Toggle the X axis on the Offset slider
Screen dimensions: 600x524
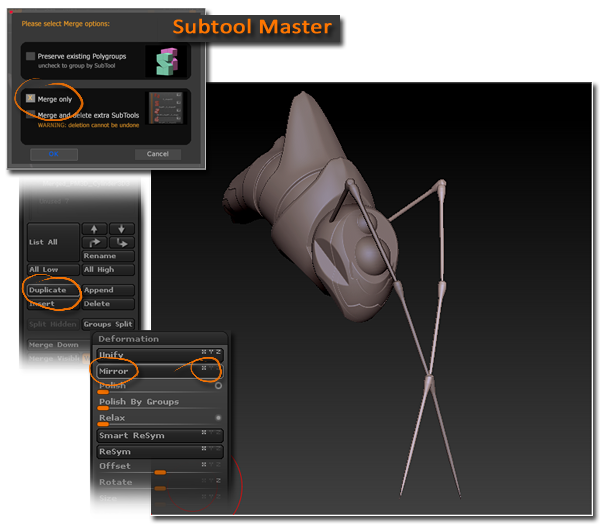(x=204, y=465)
